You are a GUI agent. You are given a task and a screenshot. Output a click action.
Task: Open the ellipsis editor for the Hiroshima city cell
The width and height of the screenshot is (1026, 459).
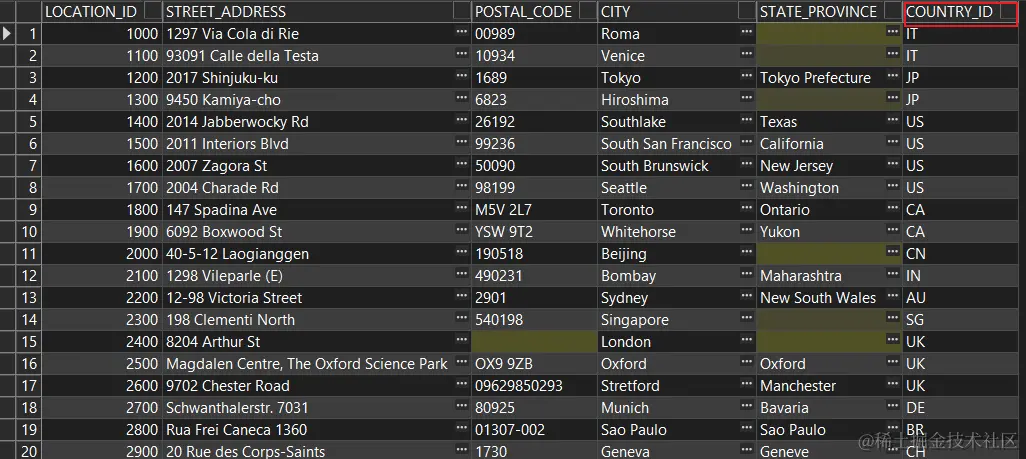point(747,98)
